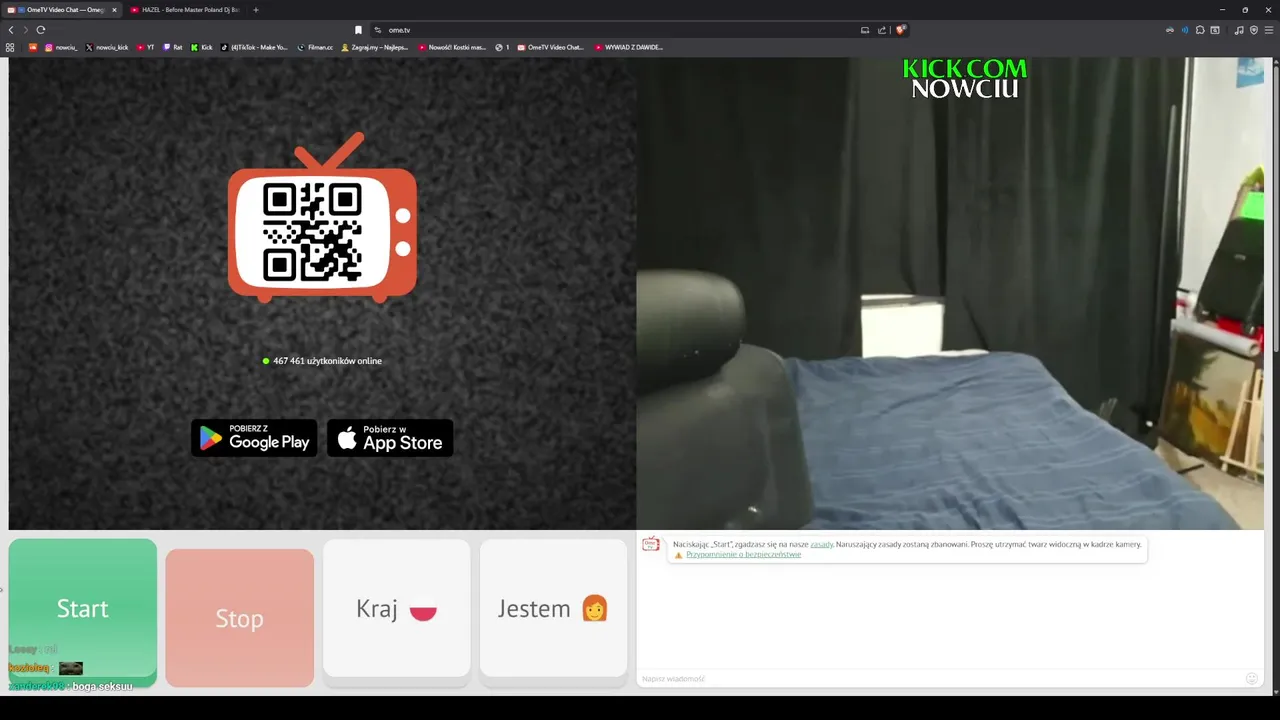Open the apps grid in bookmarks bar
This screenshot has width=1280, height=720.
tap(10, 47)
